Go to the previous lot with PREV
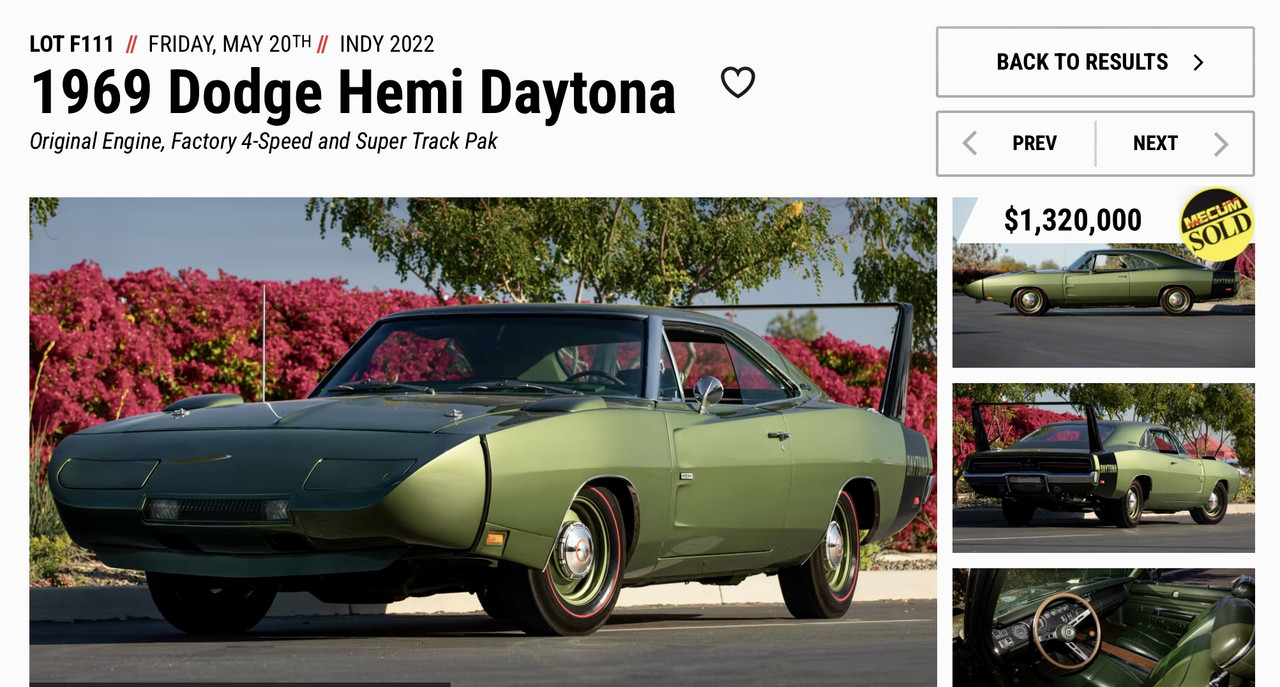Screen dimensions: 1280x687 pos(1016,143)
